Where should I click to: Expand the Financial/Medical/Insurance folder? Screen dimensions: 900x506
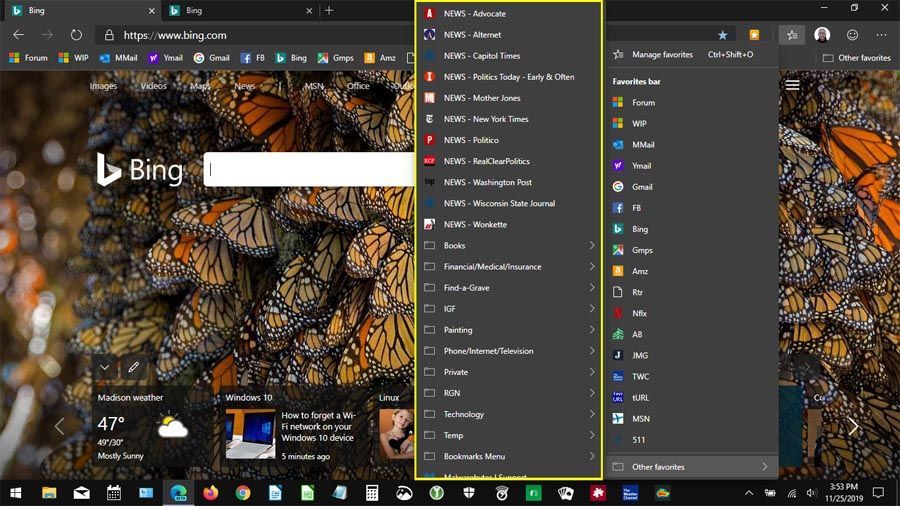click(509, 267)
